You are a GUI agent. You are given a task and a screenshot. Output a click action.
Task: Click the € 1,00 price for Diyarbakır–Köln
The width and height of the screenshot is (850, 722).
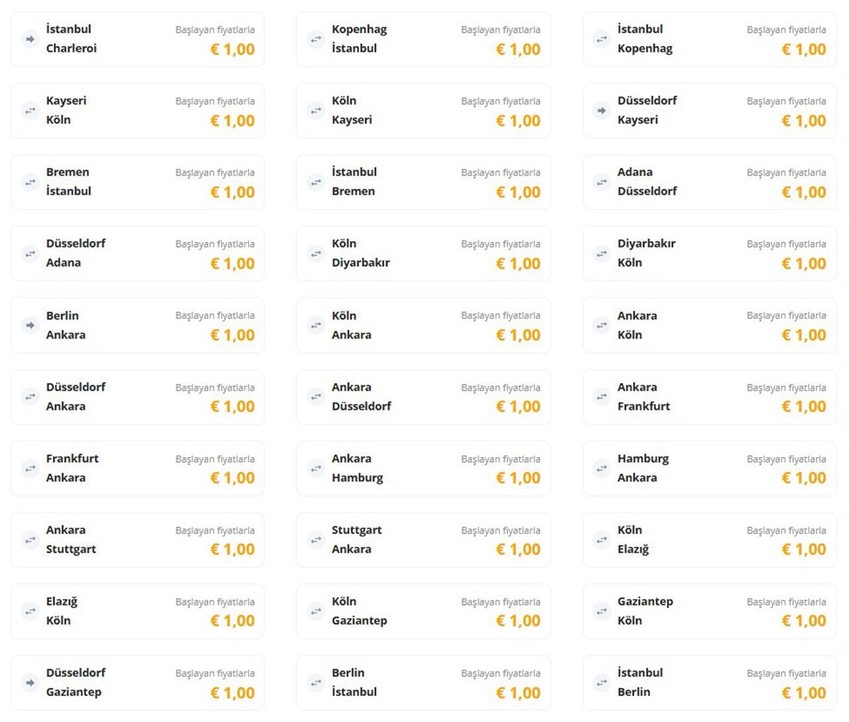point(804,264)
